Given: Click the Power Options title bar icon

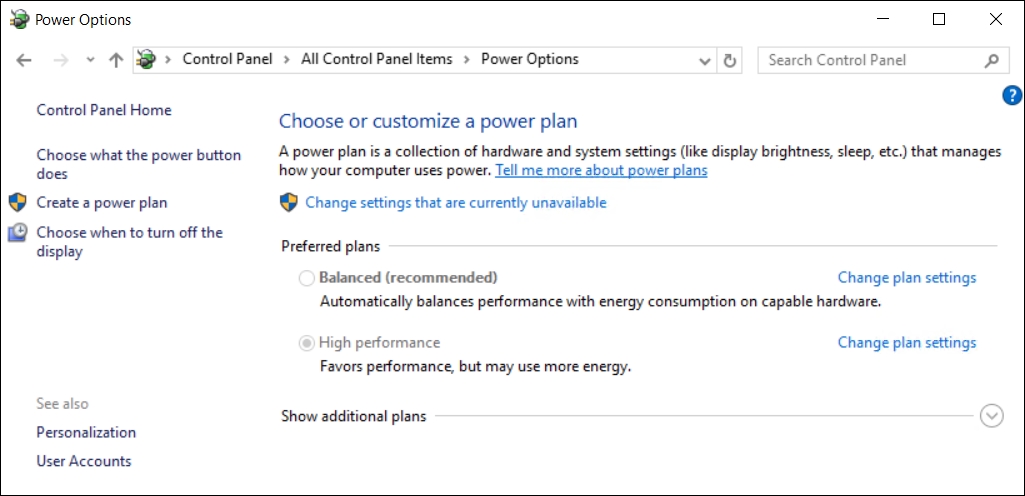Looking at the screenshot, I should pos(19,19).
